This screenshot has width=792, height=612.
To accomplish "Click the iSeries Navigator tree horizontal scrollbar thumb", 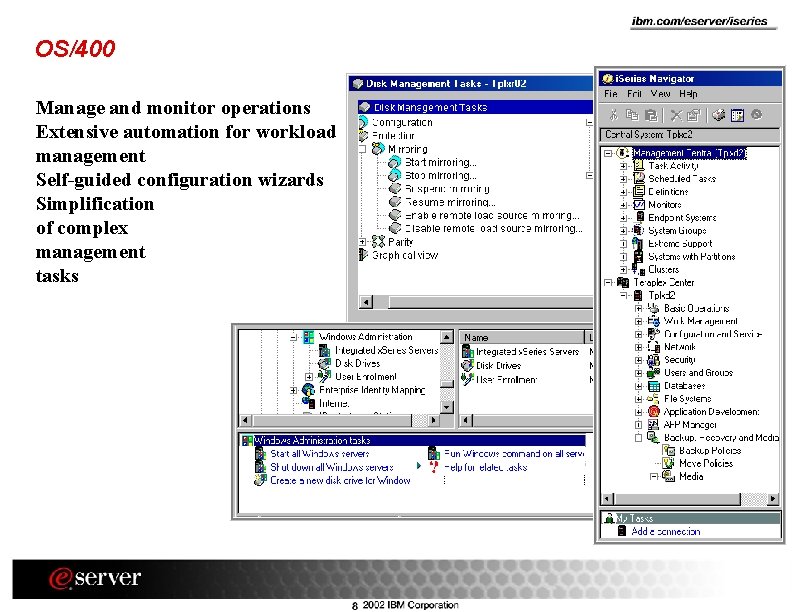I will click(677, 499).
